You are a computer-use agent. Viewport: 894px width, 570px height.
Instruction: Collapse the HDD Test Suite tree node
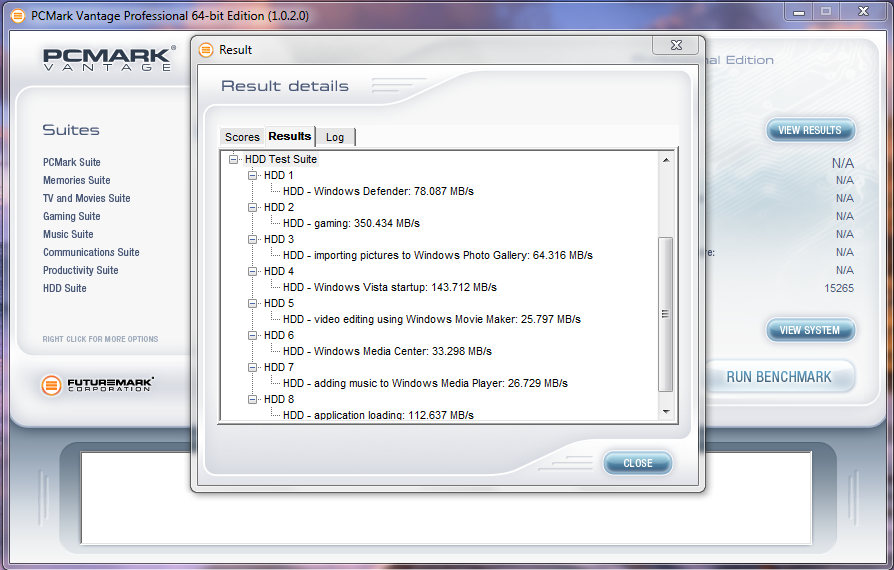point(233,160)
